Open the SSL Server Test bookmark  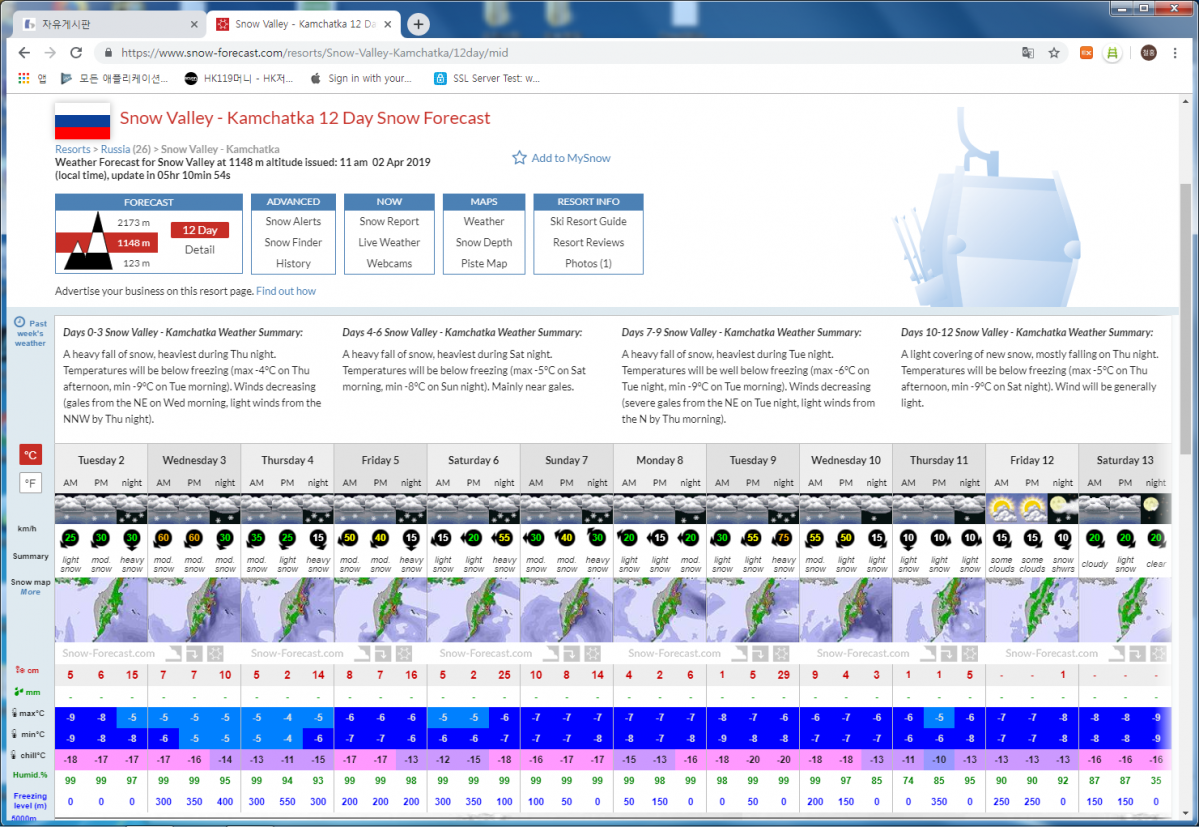pos(487,78)
